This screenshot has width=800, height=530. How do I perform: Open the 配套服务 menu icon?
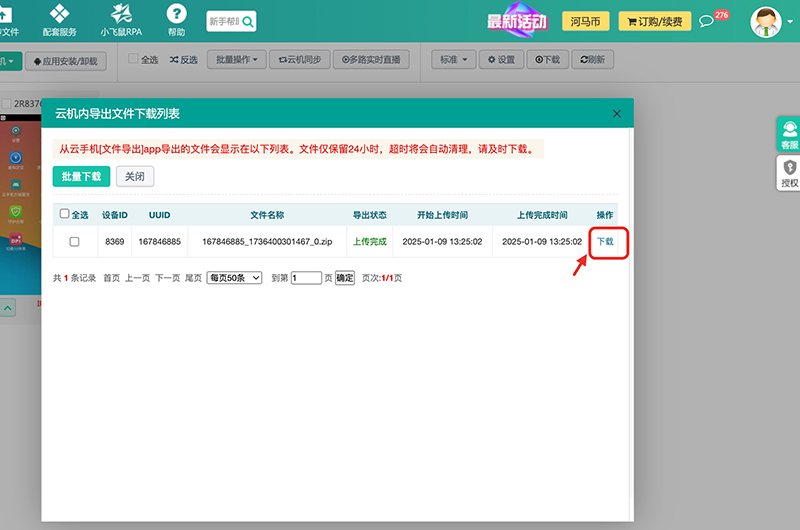point(59,19)
